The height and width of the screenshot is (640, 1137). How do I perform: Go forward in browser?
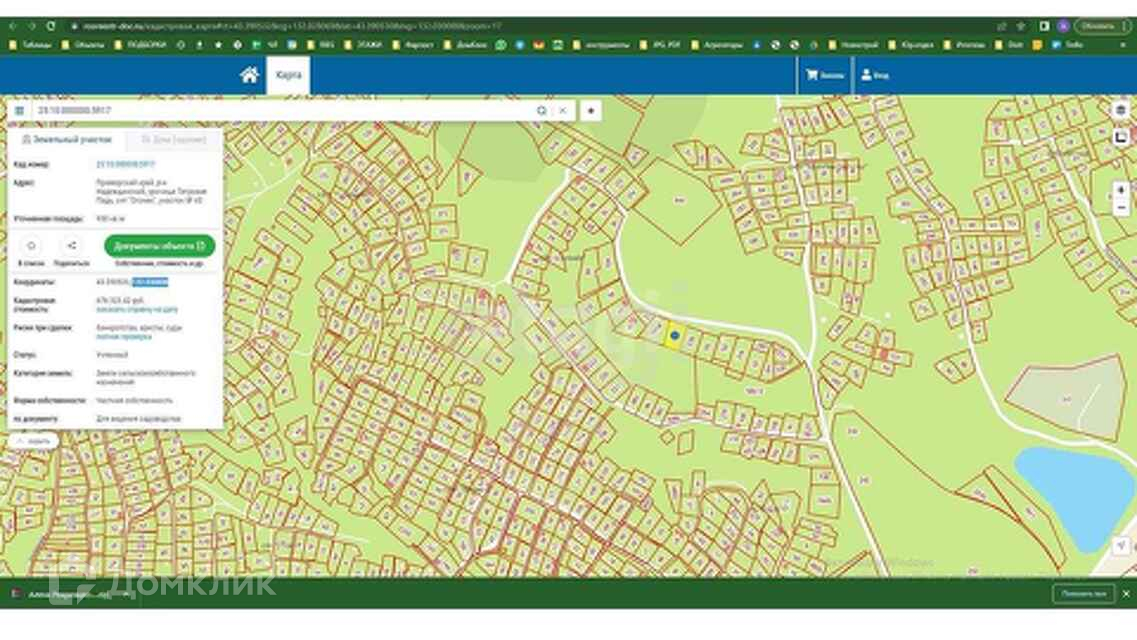tap(32, 26)
